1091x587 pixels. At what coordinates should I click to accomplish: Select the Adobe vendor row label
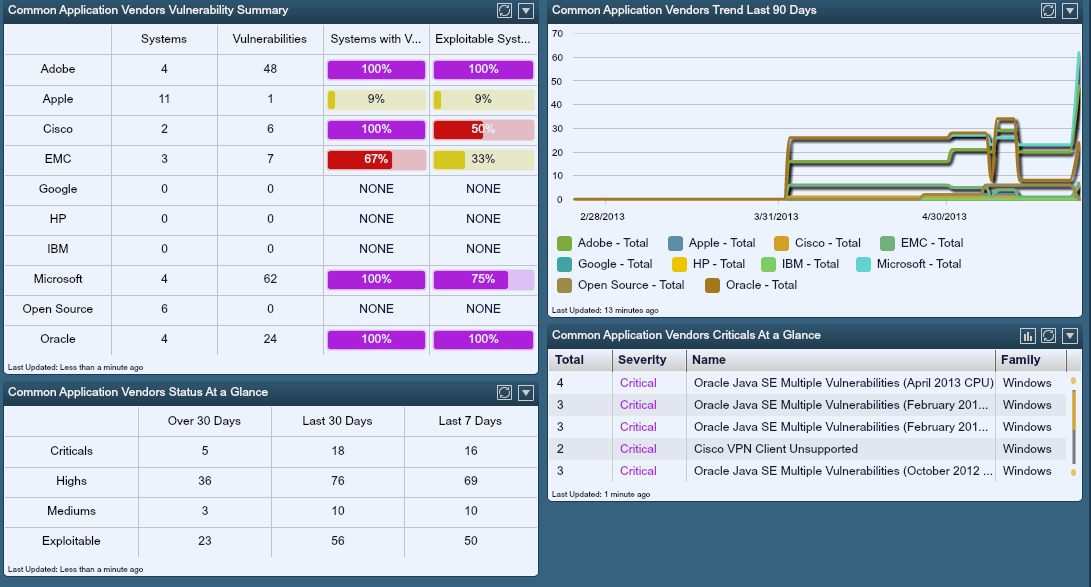tap(58, 70)
